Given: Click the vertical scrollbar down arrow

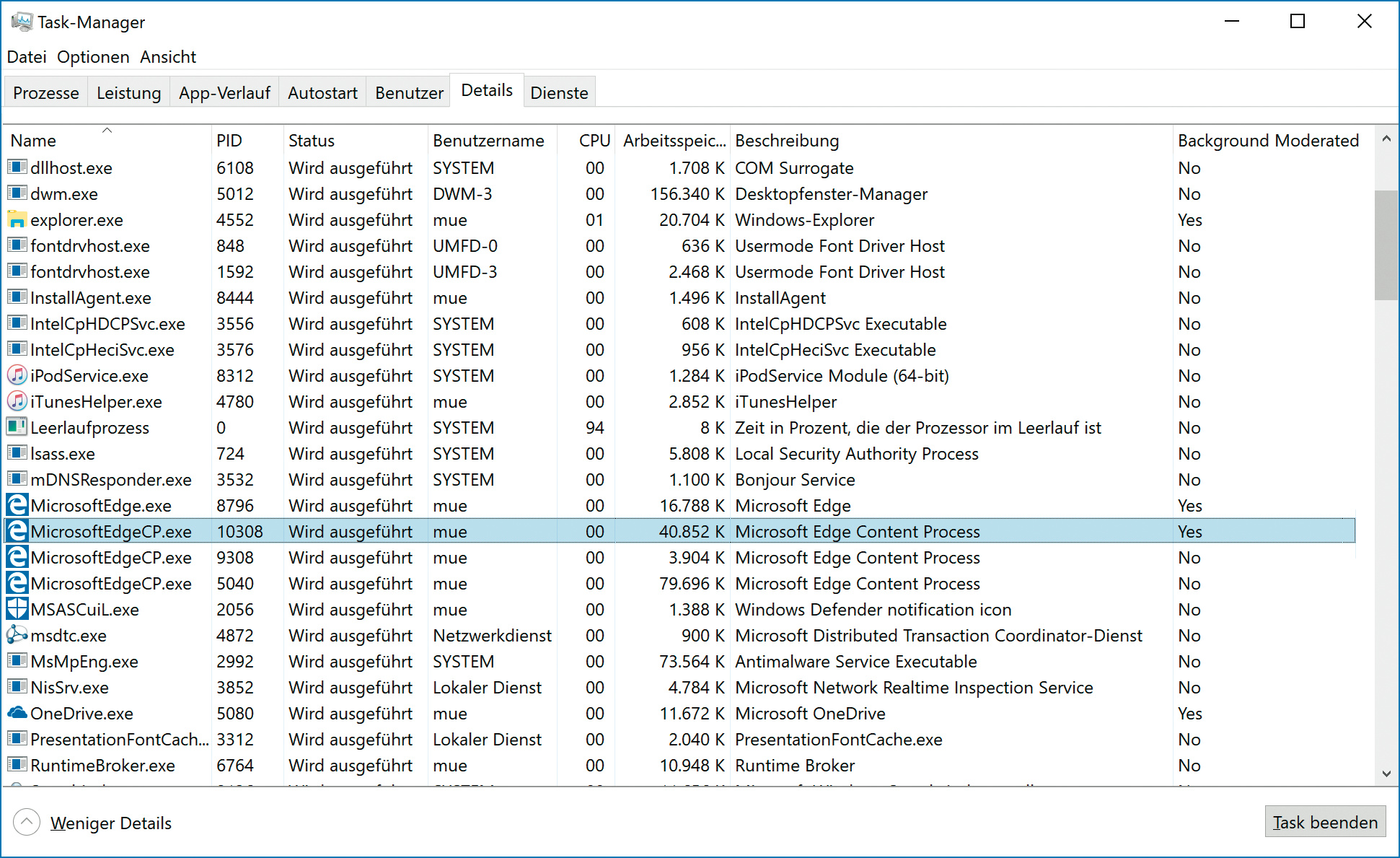Looking at the screenshot, I should pyautogui.click(x=1386, y=774).
